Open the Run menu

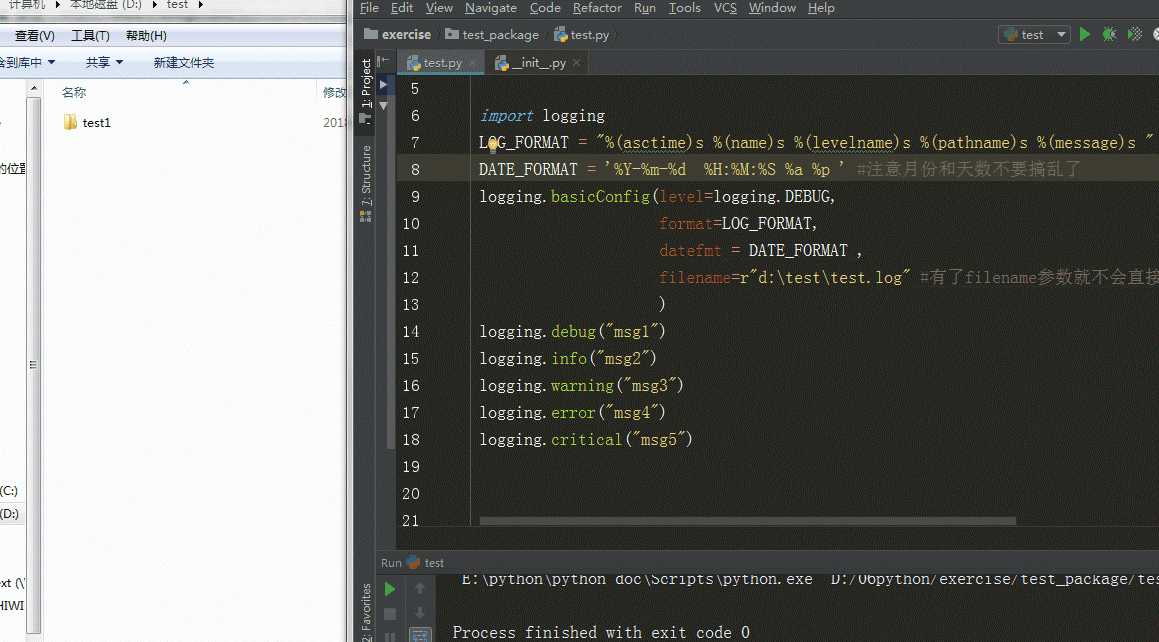tap(645, 8)
